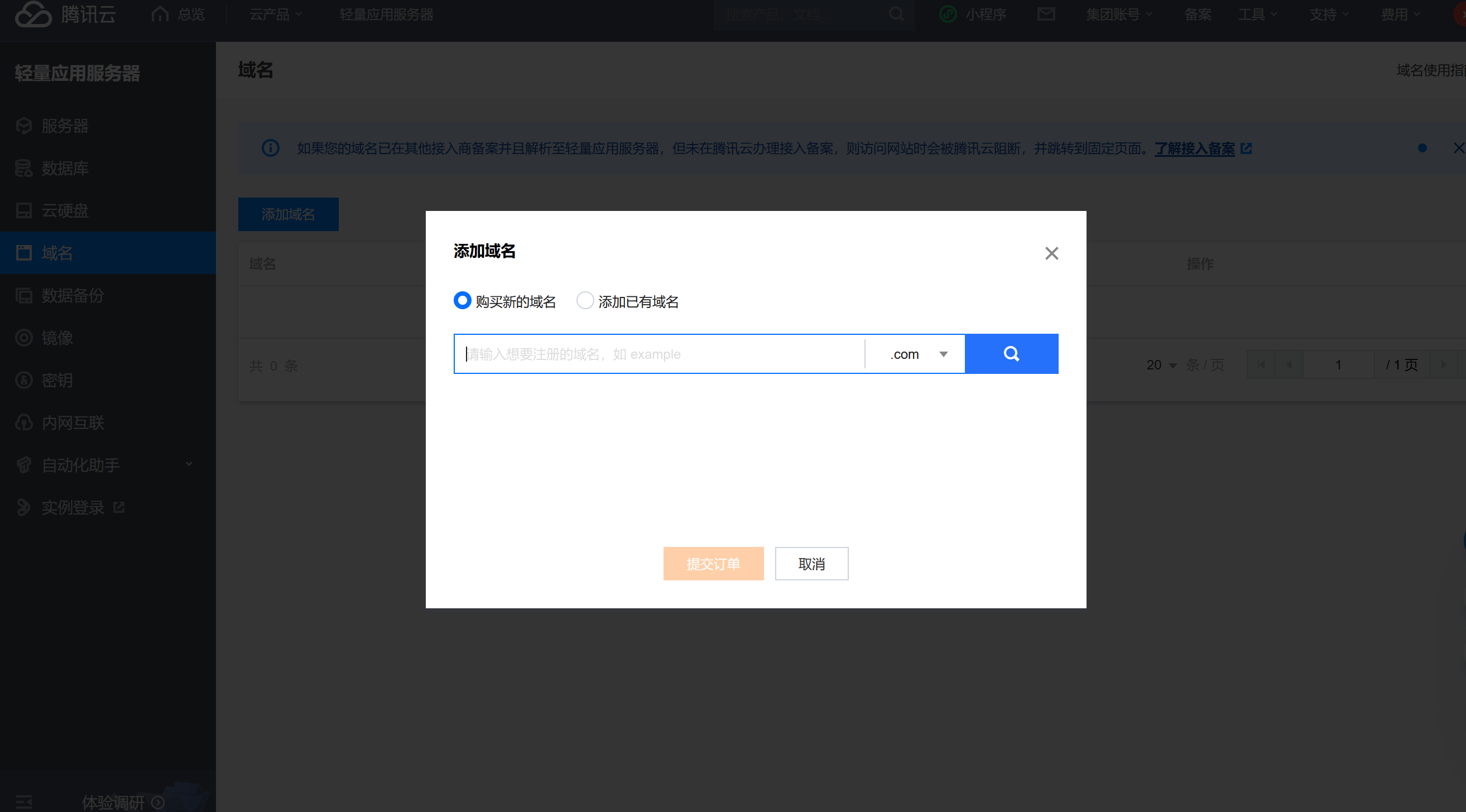Click the blue dot indicator in banner
This screenshot has width=1466, height=812.
click(x=1422, y=148)
